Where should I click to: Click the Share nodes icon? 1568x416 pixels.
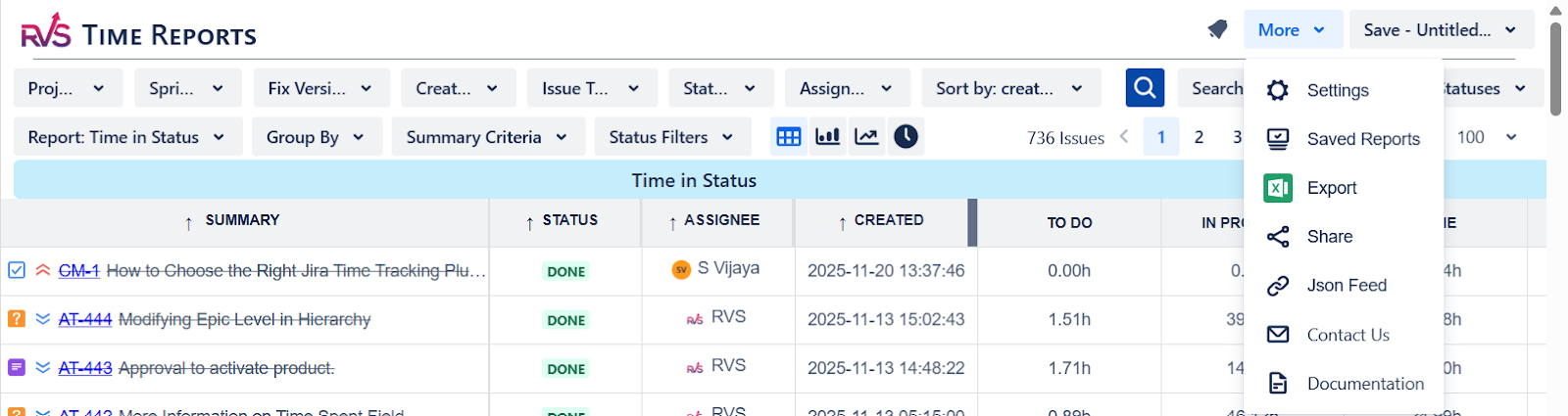point(1278,237)
